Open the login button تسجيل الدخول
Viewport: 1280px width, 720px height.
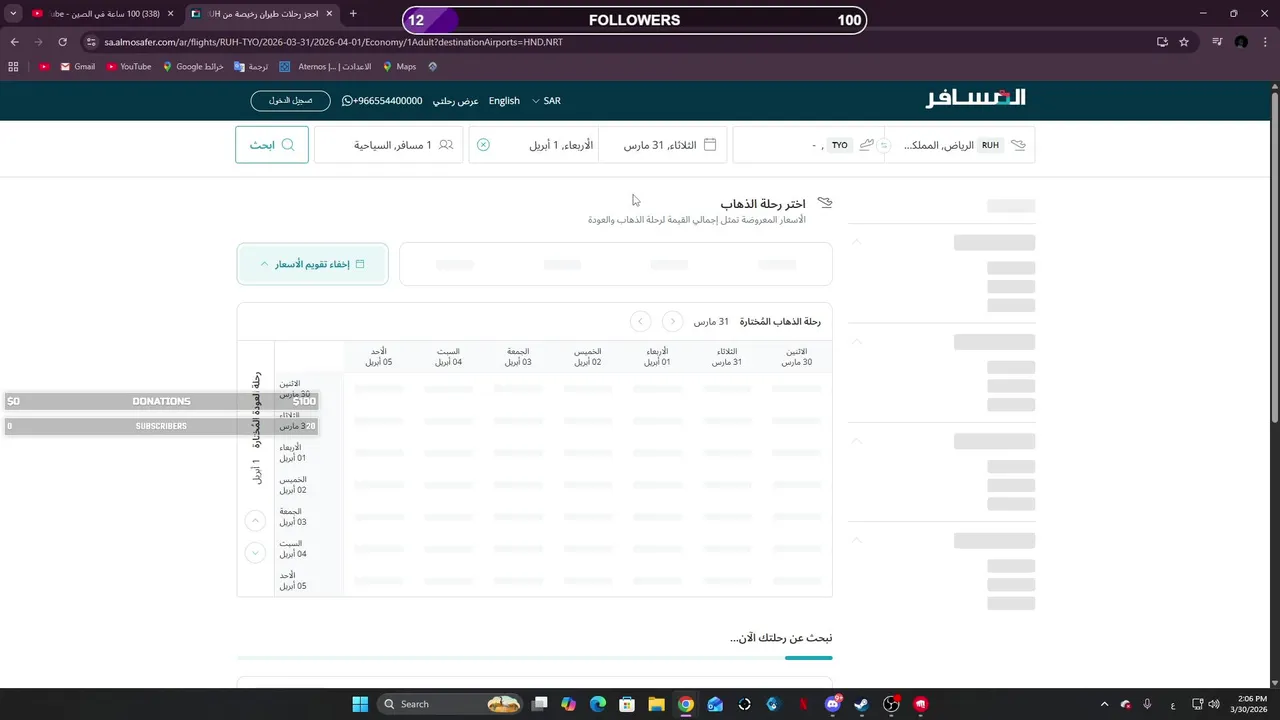click(290, 101)
